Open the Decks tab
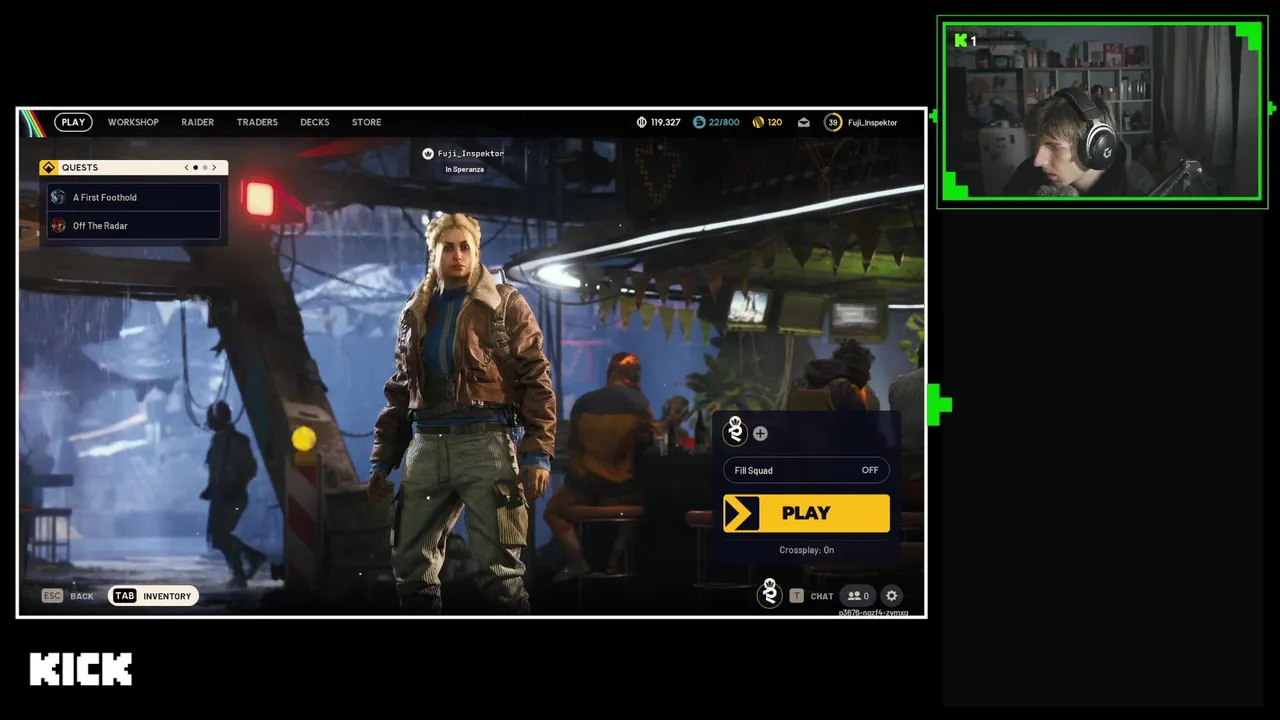This screenshot has height=720, width=1280. (x=314, y=122)
